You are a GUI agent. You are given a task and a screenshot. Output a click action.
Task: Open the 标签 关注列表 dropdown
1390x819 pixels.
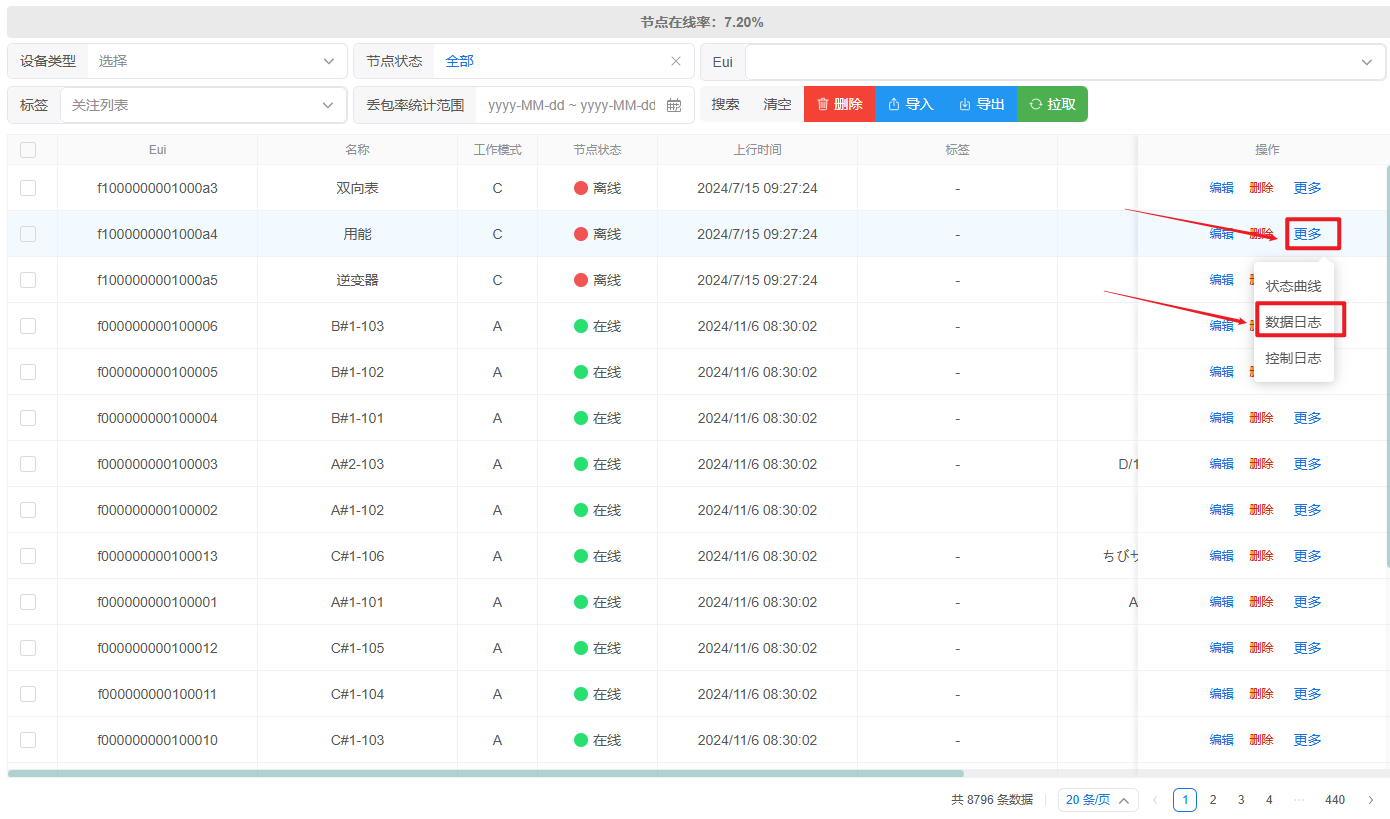(x=203, y=105)
